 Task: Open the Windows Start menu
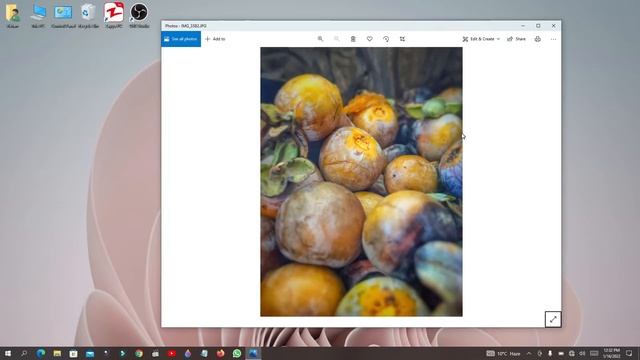pos(8,353)
